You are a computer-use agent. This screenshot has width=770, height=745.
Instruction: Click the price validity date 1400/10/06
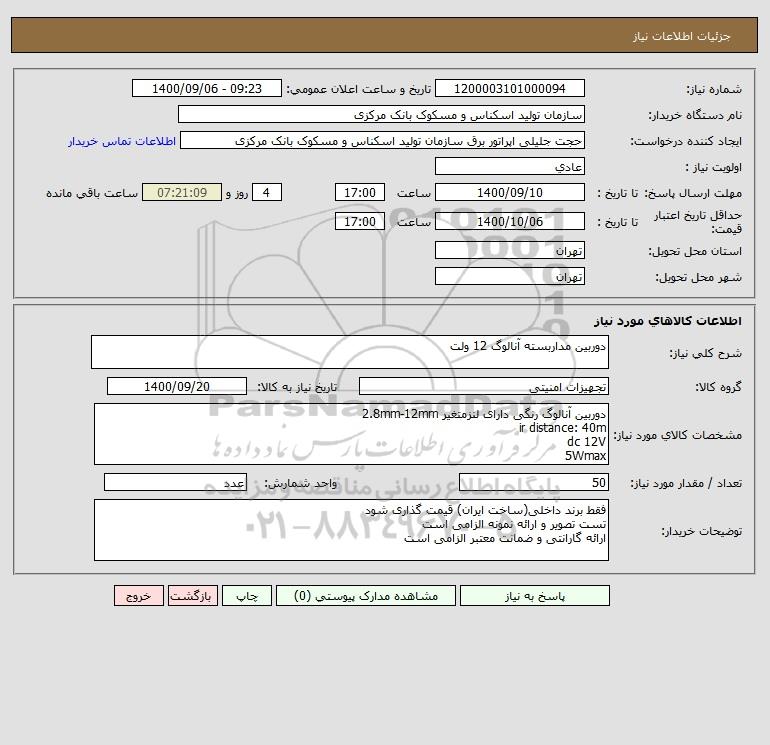[x=510, y=221]
